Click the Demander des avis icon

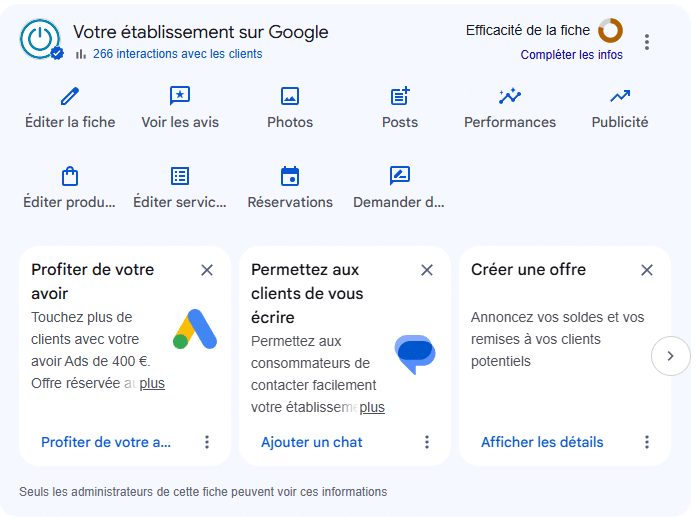click(400, 176)
